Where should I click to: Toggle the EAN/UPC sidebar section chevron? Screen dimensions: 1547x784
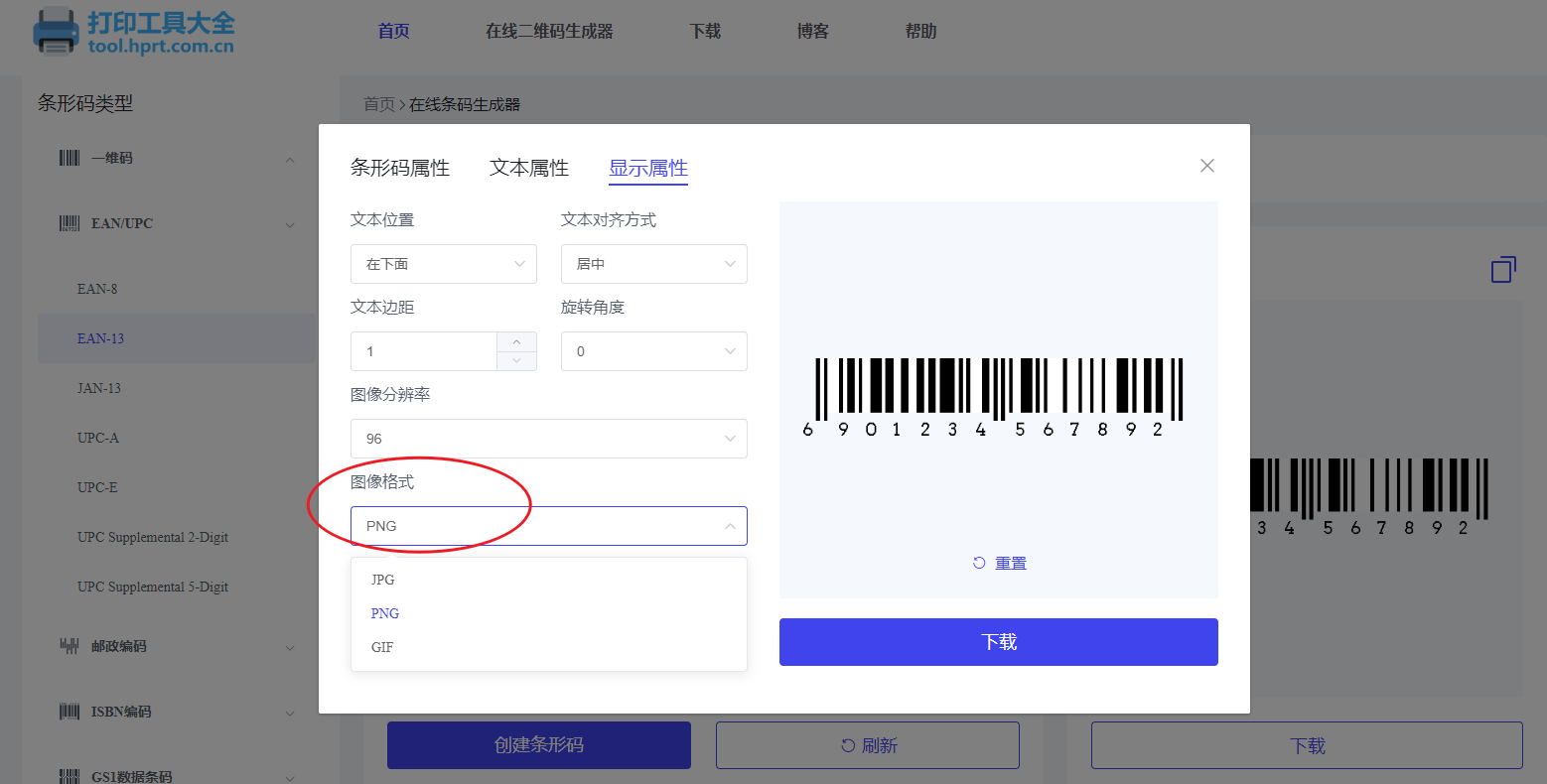pos(290,224)
